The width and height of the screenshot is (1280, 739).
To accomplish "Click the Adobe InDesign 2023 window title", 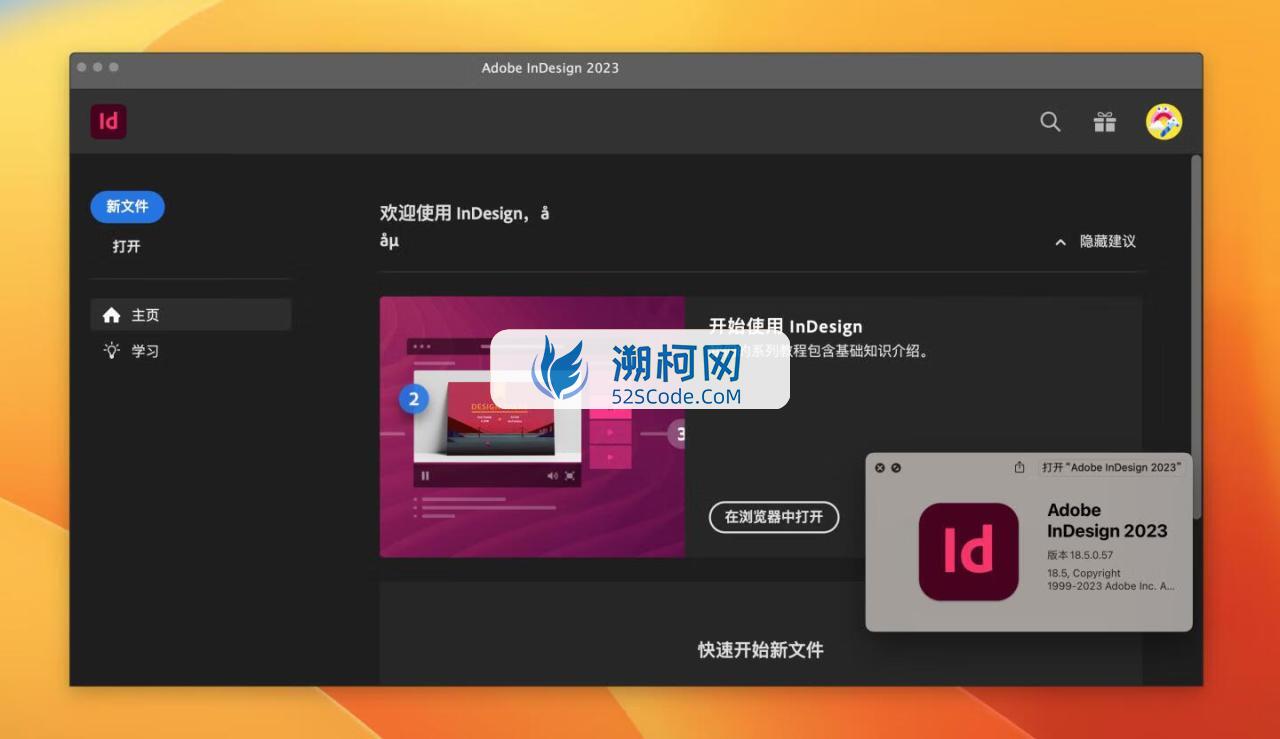I will click(550, 68).
